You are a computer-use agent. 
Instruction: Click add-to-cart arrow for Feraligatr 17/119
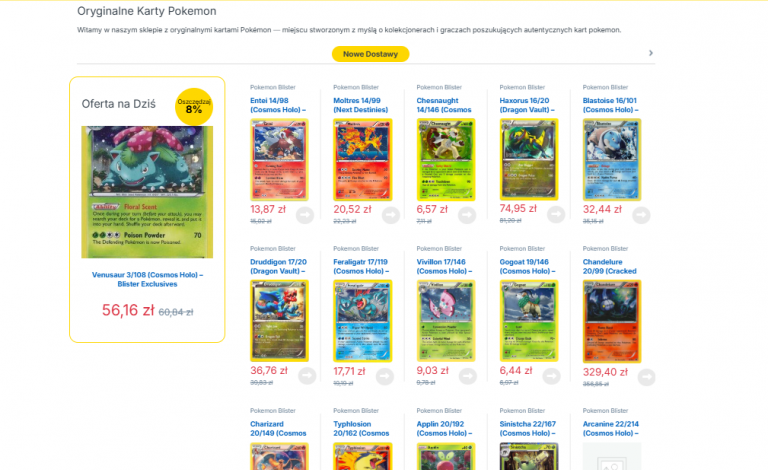[x=385, y=376]
